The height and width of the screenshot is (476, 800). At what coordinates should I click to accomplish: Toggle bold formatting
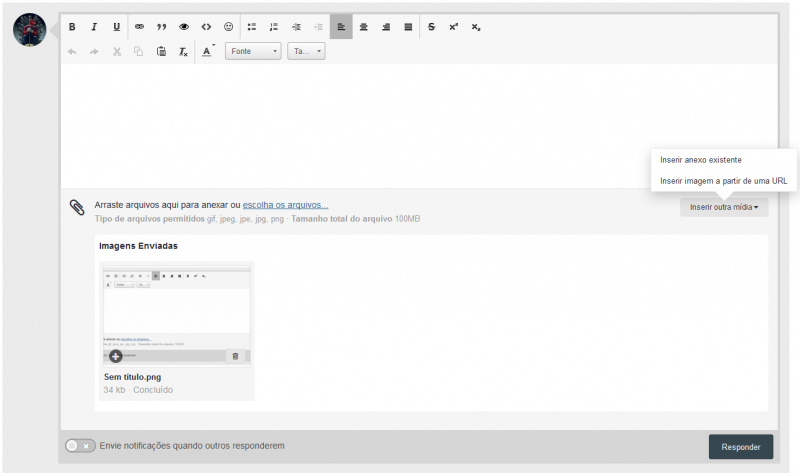click(72, 27)
